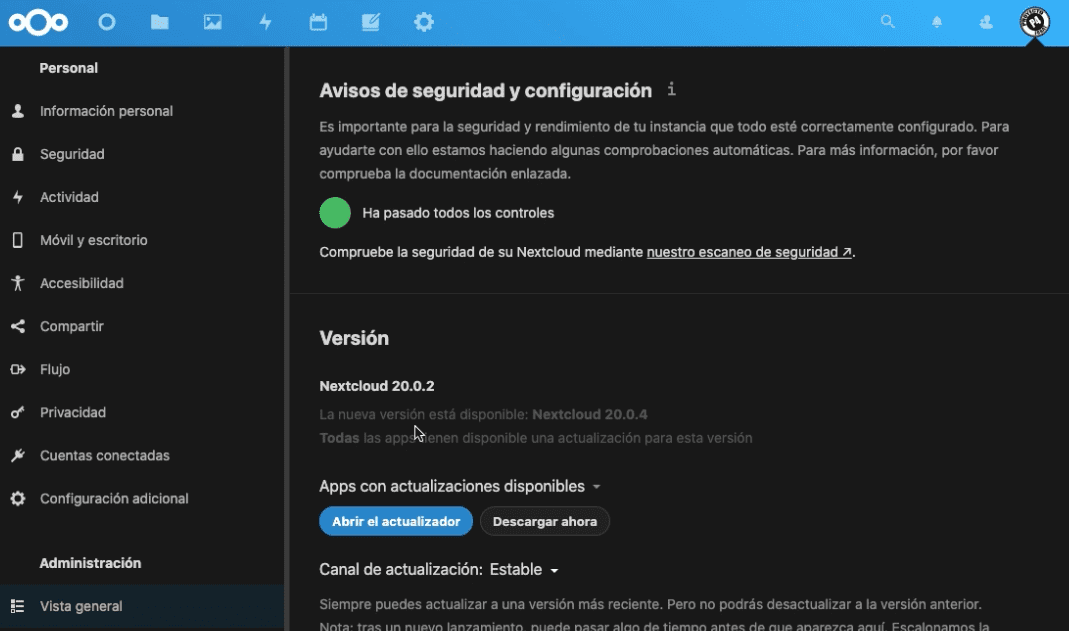Open the Files app from the top bar
The image size is (1069, 631).
(x=159, y=21)
